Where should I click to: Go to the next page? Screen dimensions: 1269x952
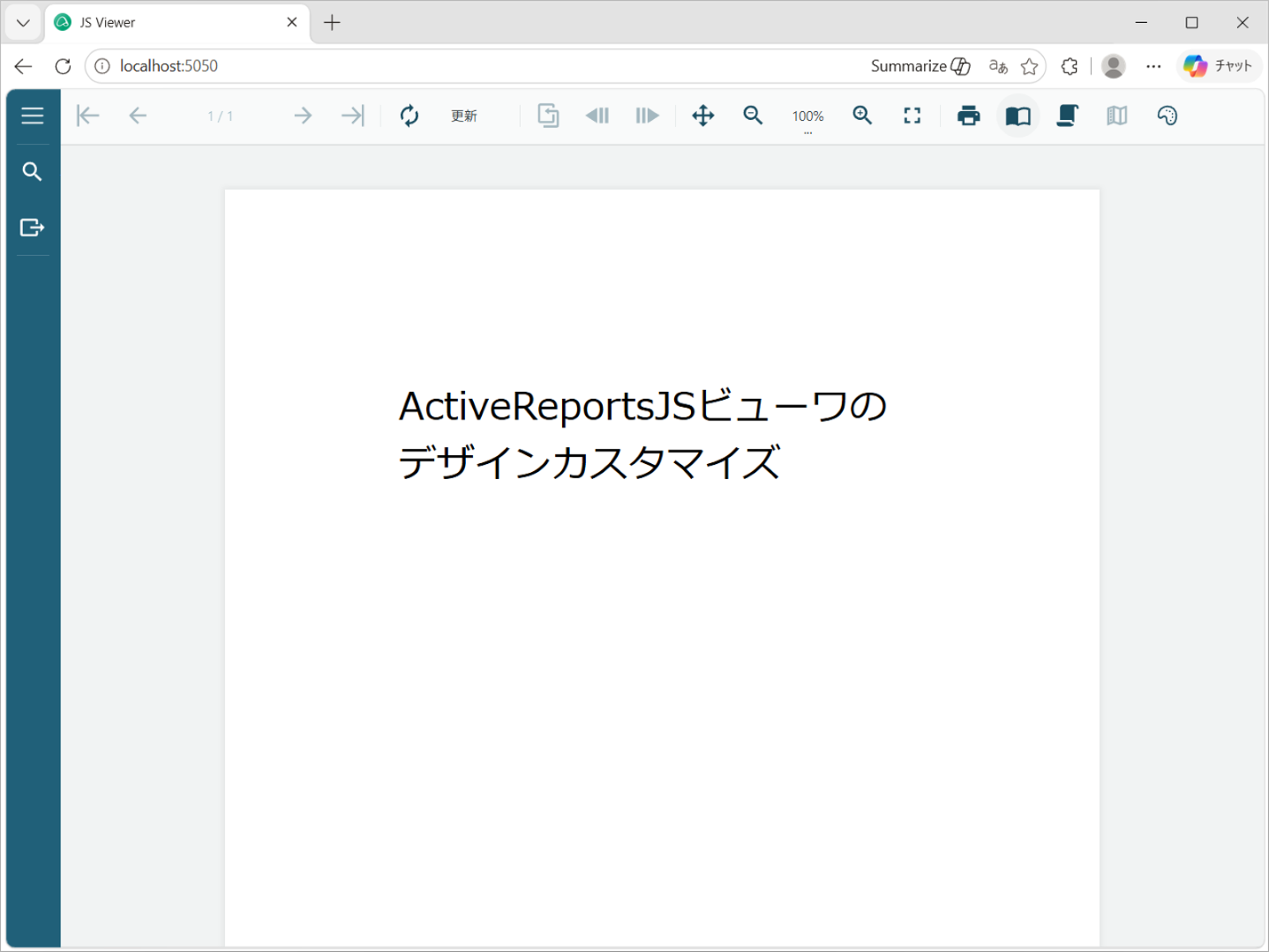coord(303,116)
